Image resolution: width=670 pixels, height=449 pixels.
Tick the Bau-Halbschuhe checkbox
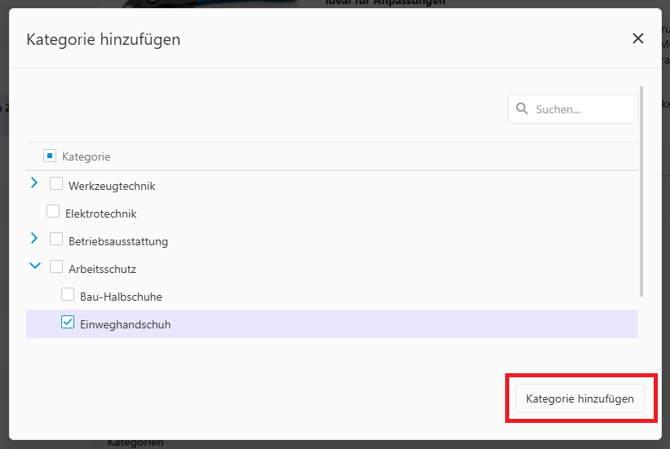pos(68,295)
